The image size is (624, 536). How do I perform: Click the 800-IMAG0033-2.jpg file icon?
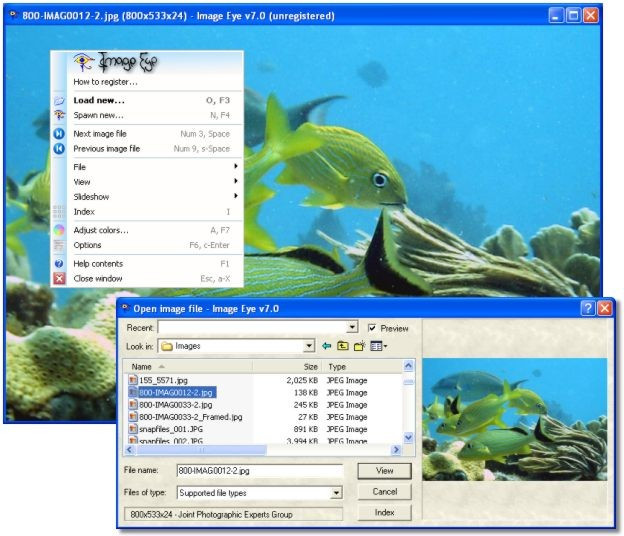pos(133,405)
